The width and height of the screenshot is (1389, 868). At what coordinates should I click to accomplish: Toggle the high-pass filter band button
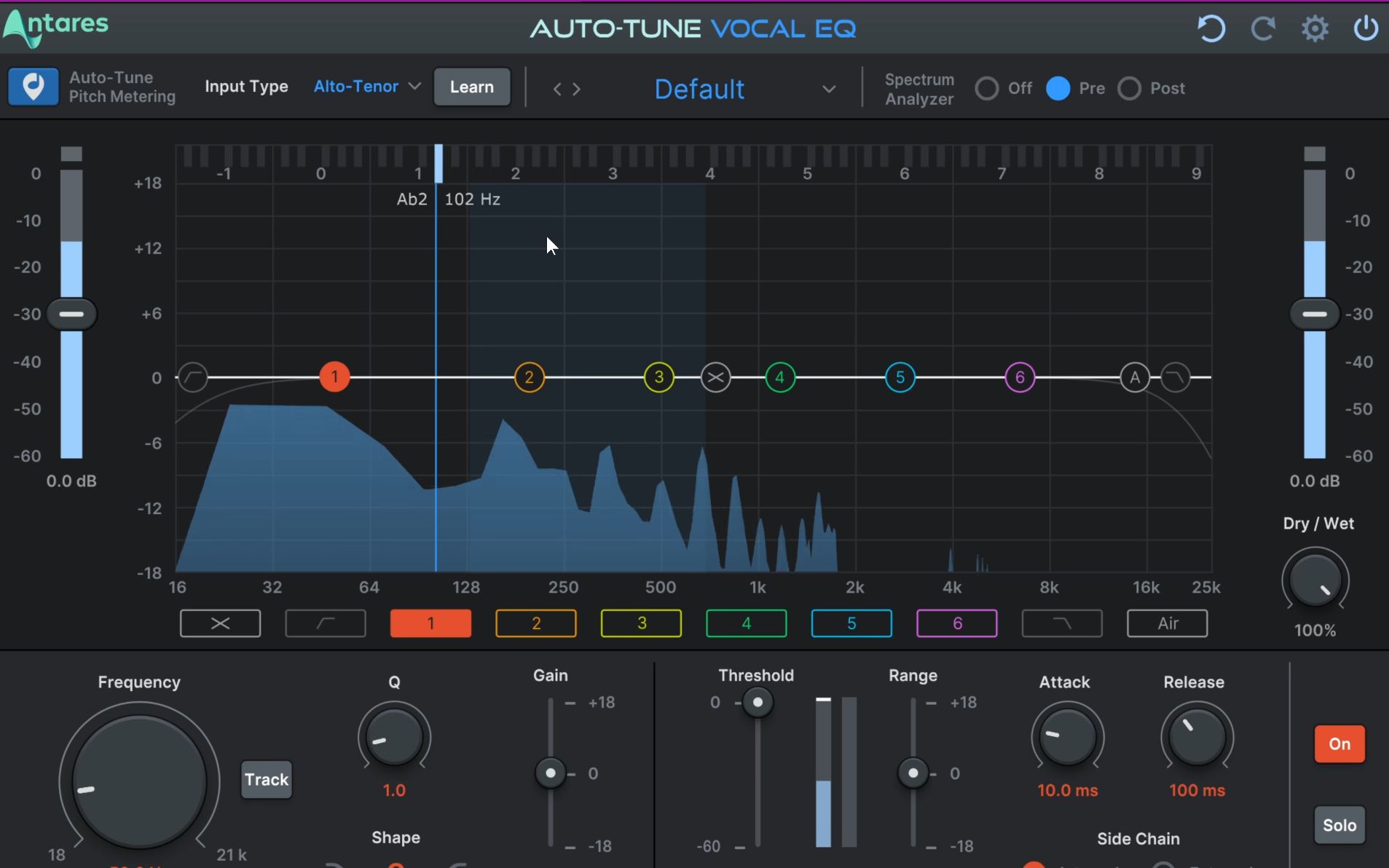pos(326,623)
